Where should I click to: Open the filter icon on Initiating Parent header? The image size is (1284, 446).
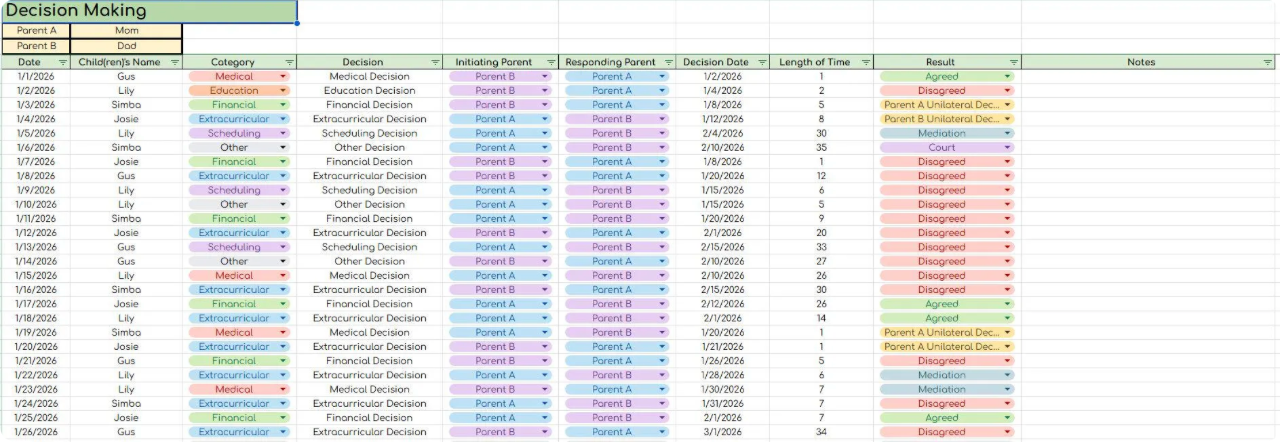point(551,62)
